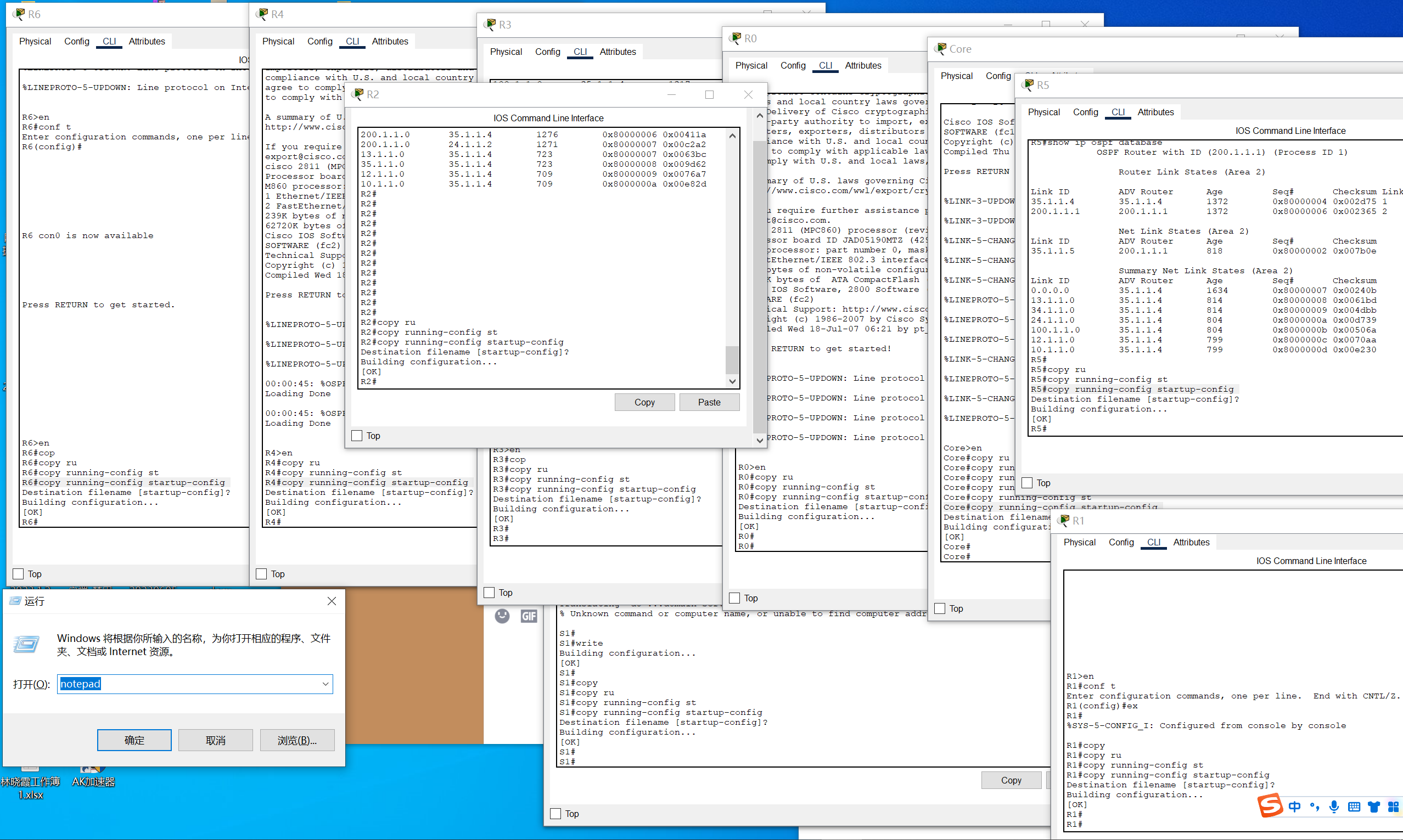Open the GIF picker icon
1403x840 pixels.
[x=529, y=616]
